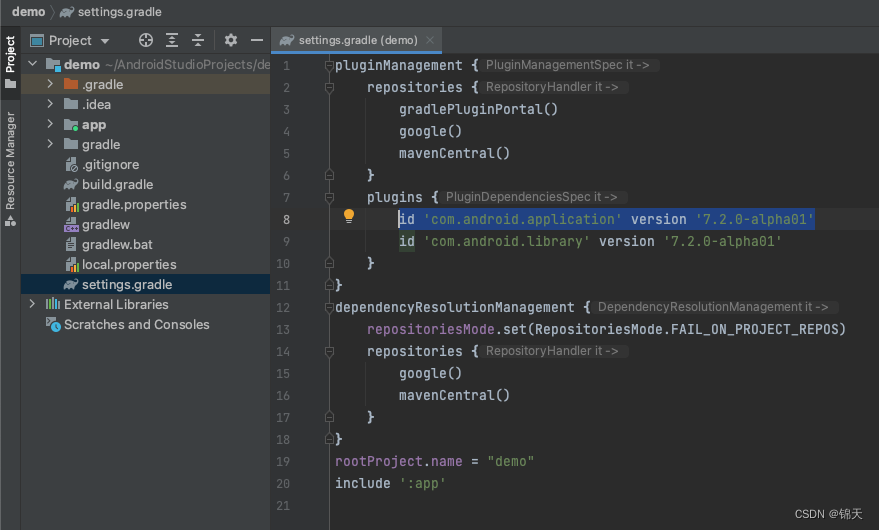
Task: Click PluginDependenciesSpec inlay hint on line 7
Action: pos(531,197)
